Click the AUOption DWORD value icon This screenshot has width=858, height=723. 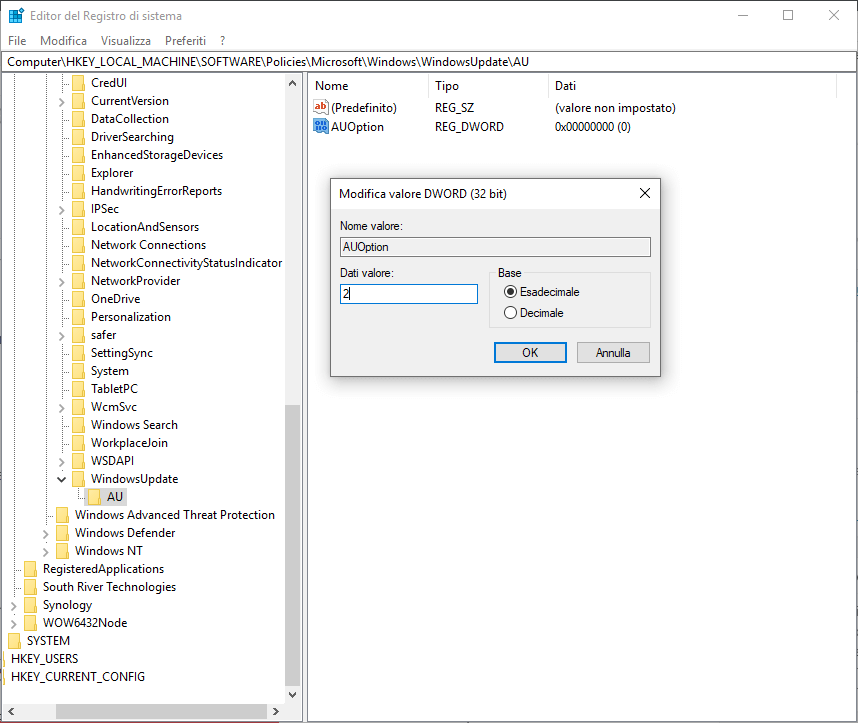tap(321, 126)
